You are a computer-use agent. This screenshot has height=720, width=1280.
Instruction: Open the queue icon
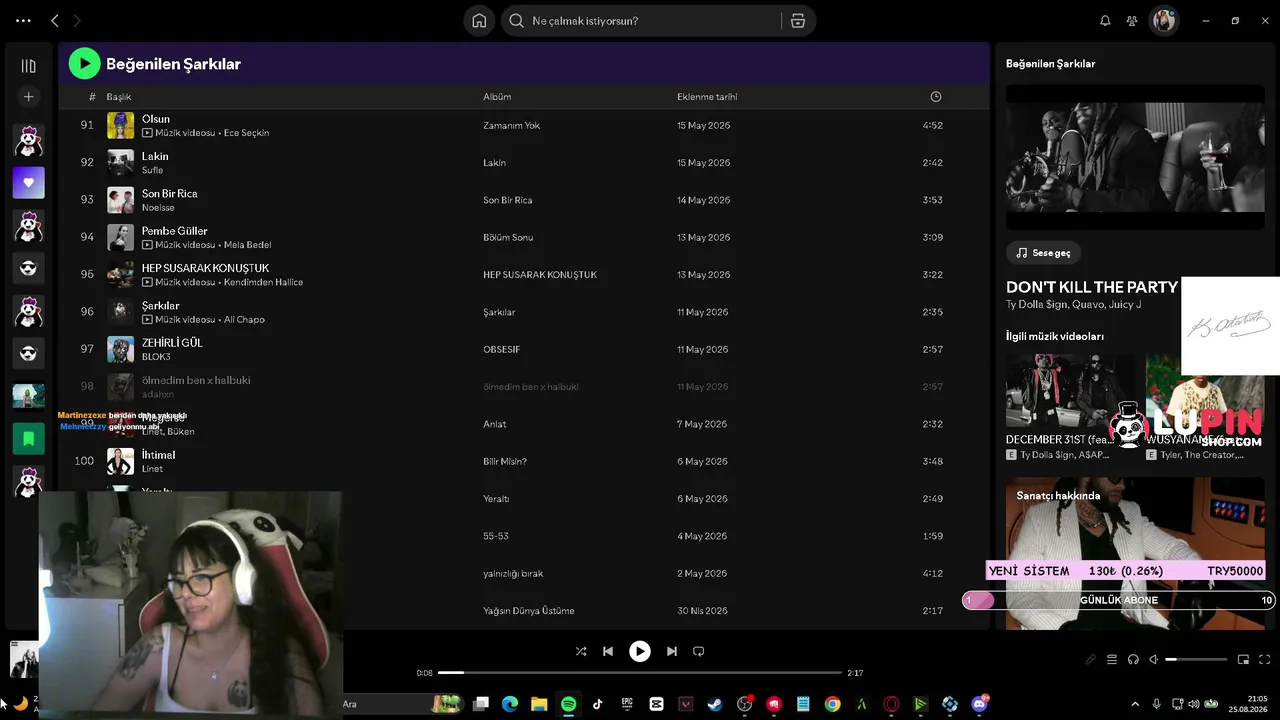point(1112,660)
